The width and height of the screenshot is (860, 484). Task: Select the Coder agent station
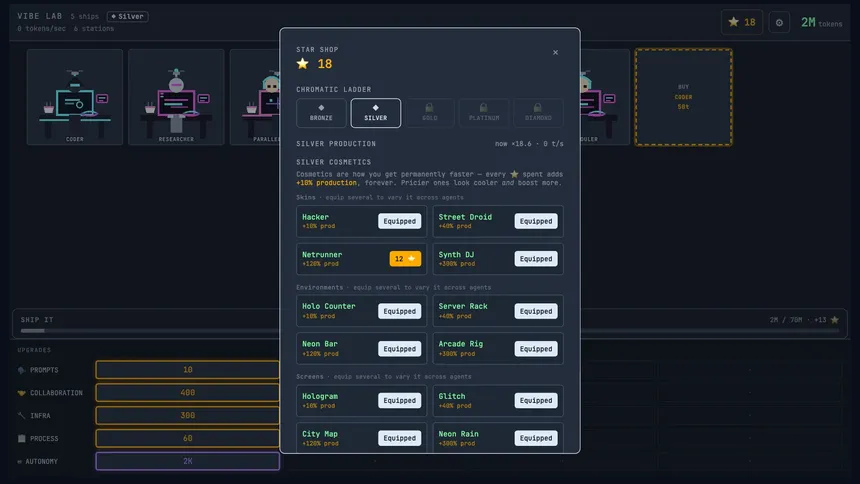click(x=75, y=97)
